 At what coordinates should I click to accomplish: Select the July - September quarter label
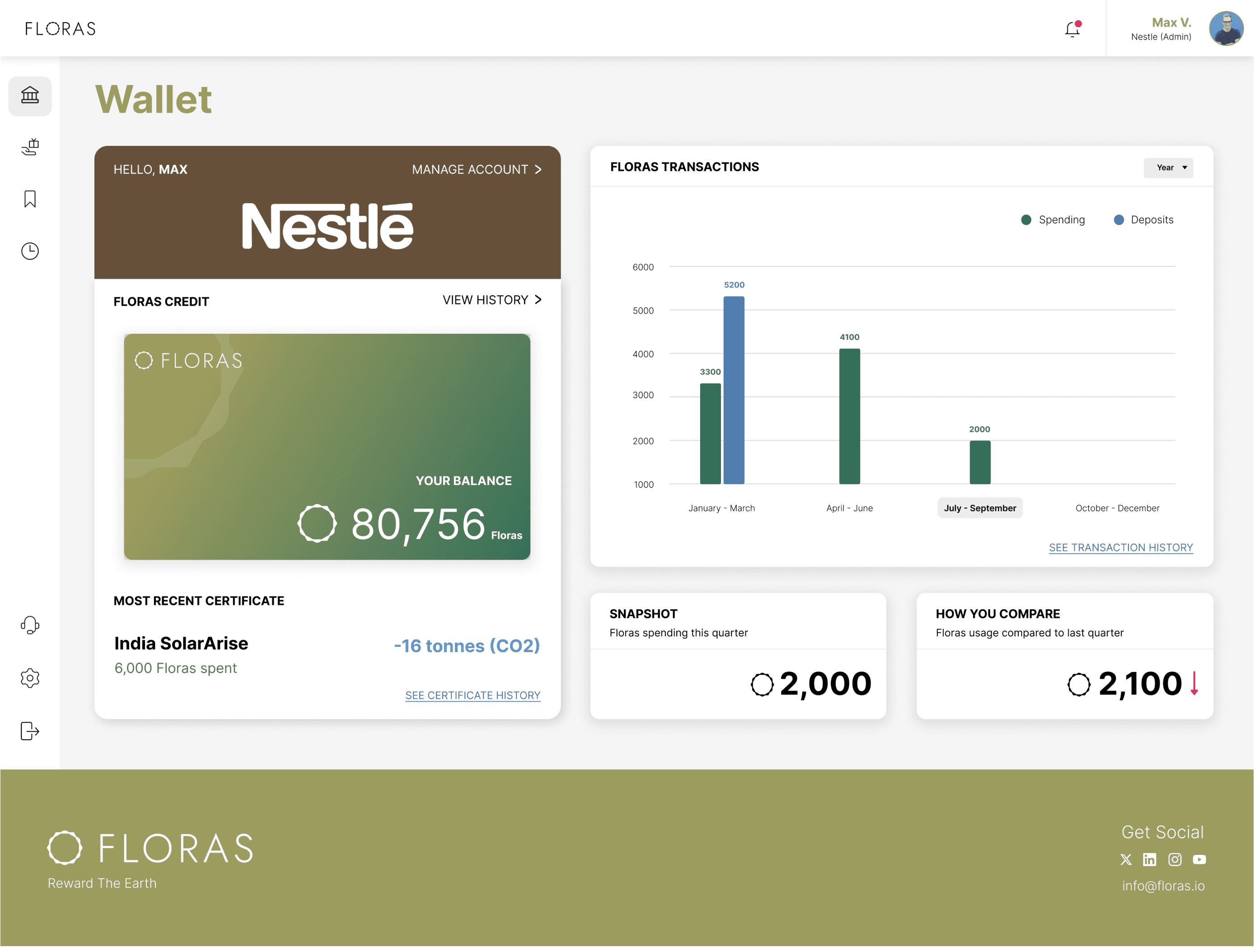coord(980,509)
